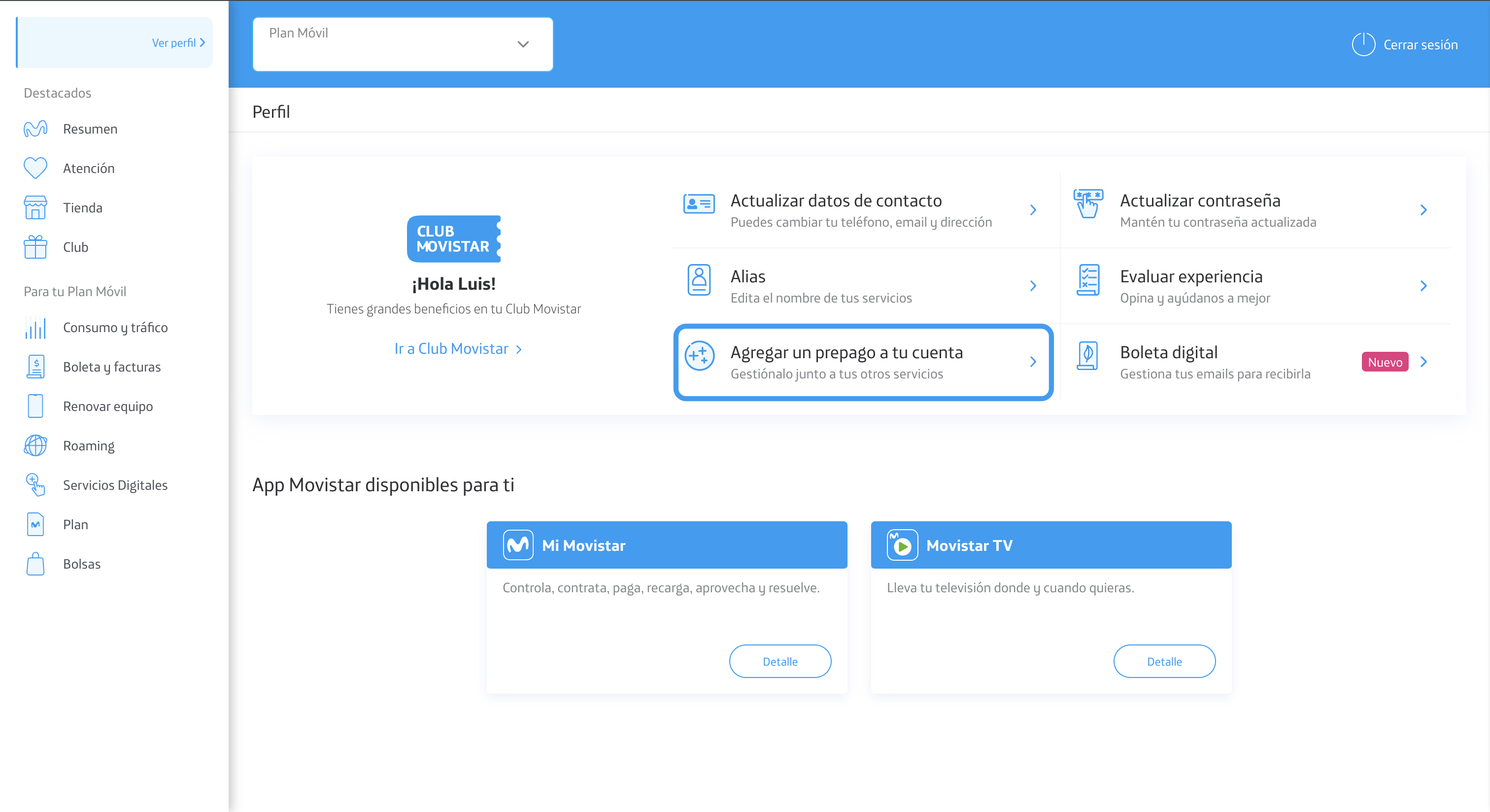Screen dimensions: 1490x812
Task: Click the leaf phone icon for Boleta digital
Action: pyautogui.click(x=1087, y=356)
